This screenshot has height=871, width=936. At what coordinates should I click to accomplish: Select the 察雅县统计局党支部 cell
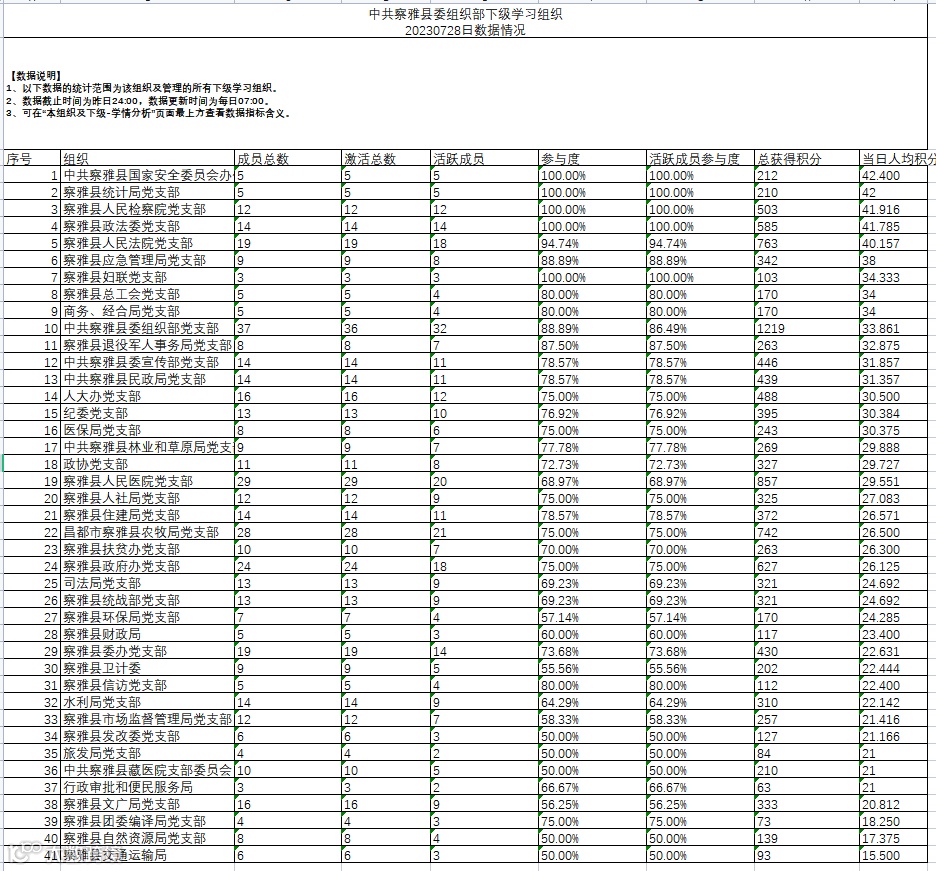[147, 192]
